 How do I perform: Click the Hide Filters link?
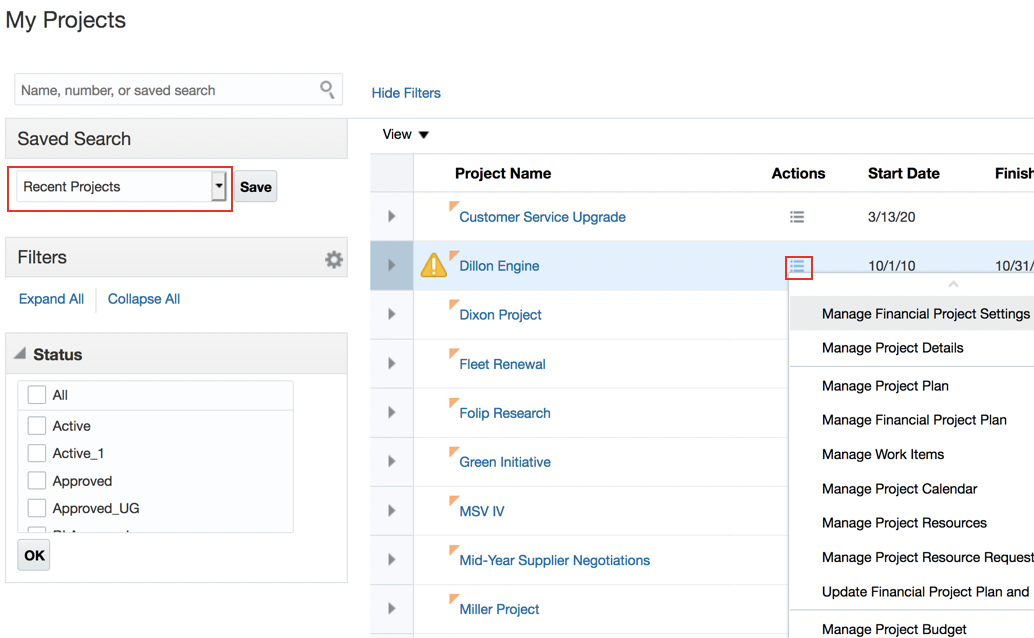click(406, 93)
